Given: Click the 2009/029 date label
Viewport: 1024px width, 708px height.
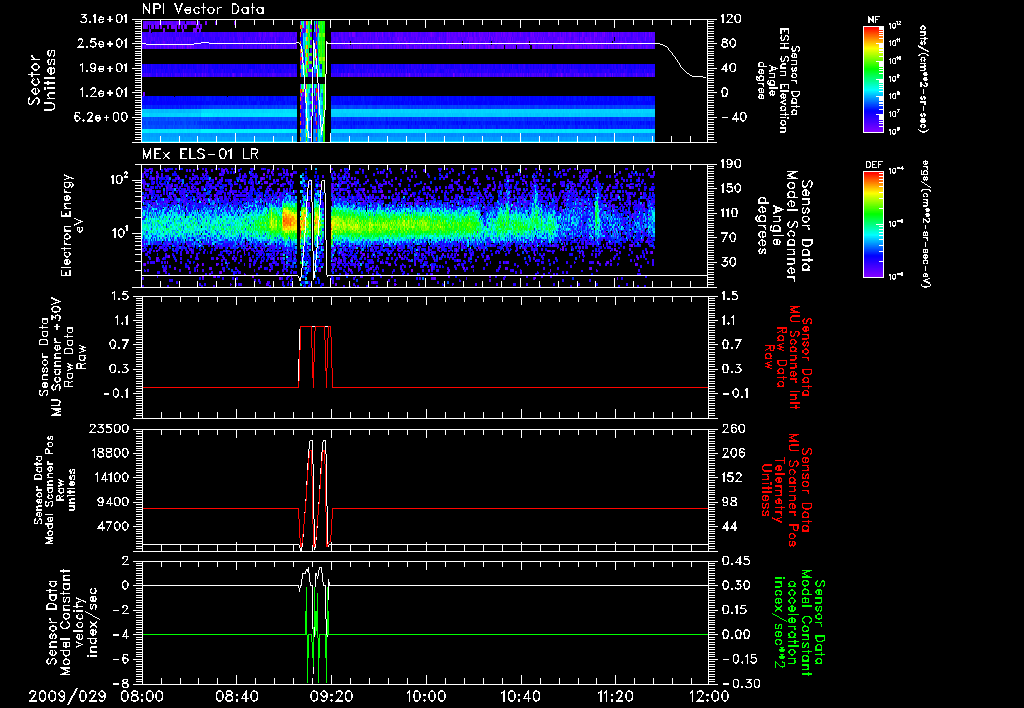Looking at the screenshot, I should (x=67, y=696).
